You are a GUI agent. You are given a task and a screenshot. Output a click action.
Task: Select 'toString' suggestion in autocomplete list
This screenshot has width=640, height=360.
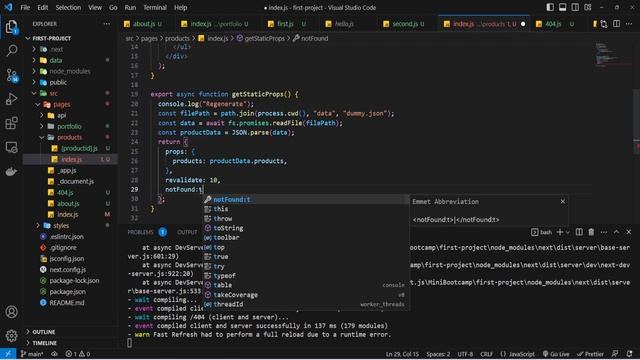306,228
